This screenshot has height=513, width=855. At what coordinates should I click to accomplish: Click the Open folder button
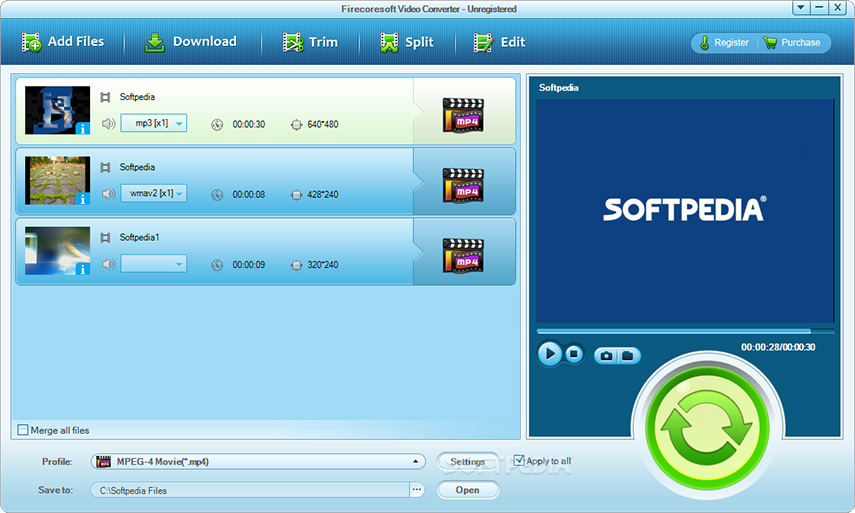pos(468,490)
